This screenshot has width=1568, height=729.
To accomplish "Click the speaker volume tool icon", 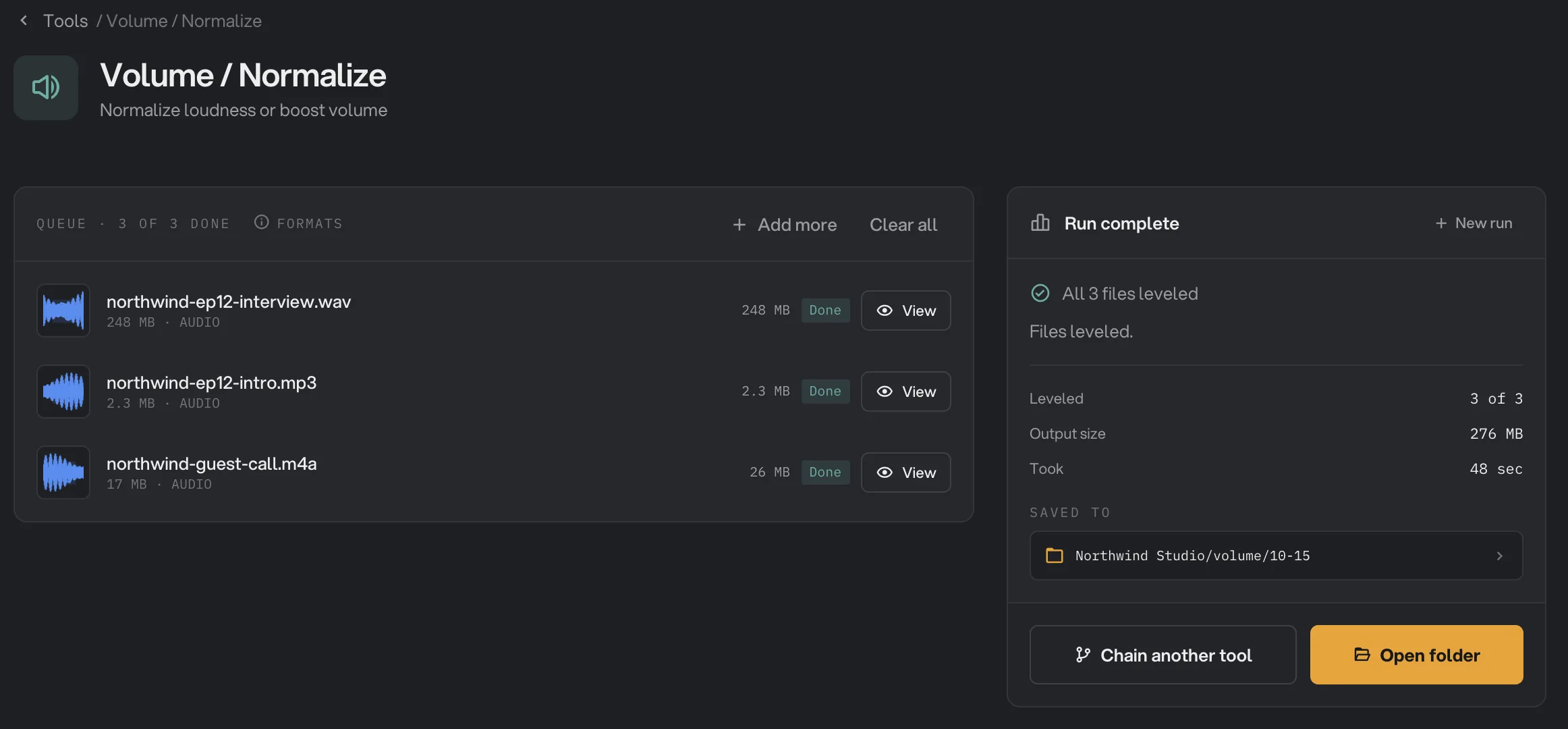I will (46, 88).
